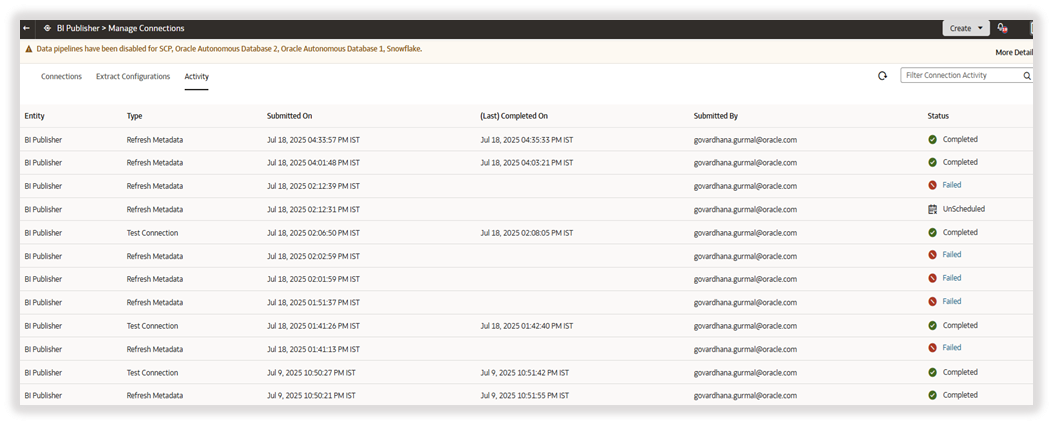Click red failed icon for 02:01:59 PM row
1053x425 pixels.
click(932, 278)
